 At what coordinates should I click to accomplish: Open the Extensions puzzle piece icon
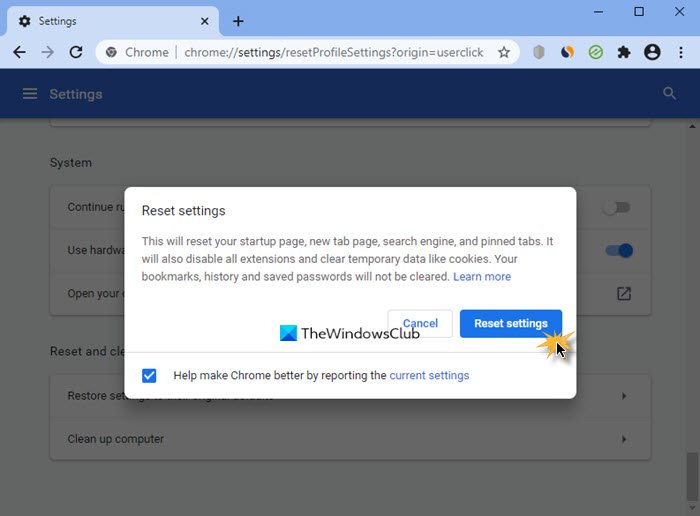pyautogui.click(x=624, y=52)
